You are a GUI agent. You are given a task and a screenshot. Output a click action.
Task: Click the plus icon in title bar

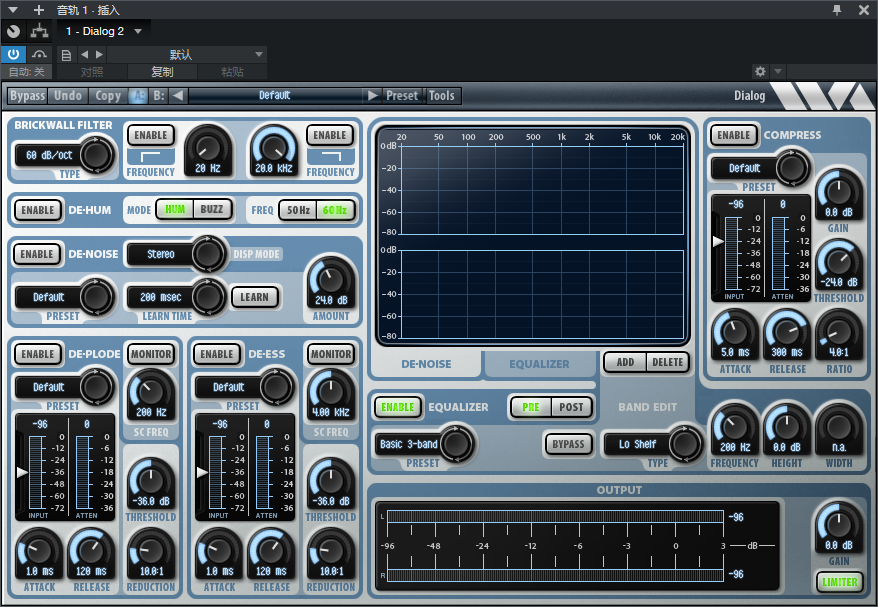coord(39,10)
